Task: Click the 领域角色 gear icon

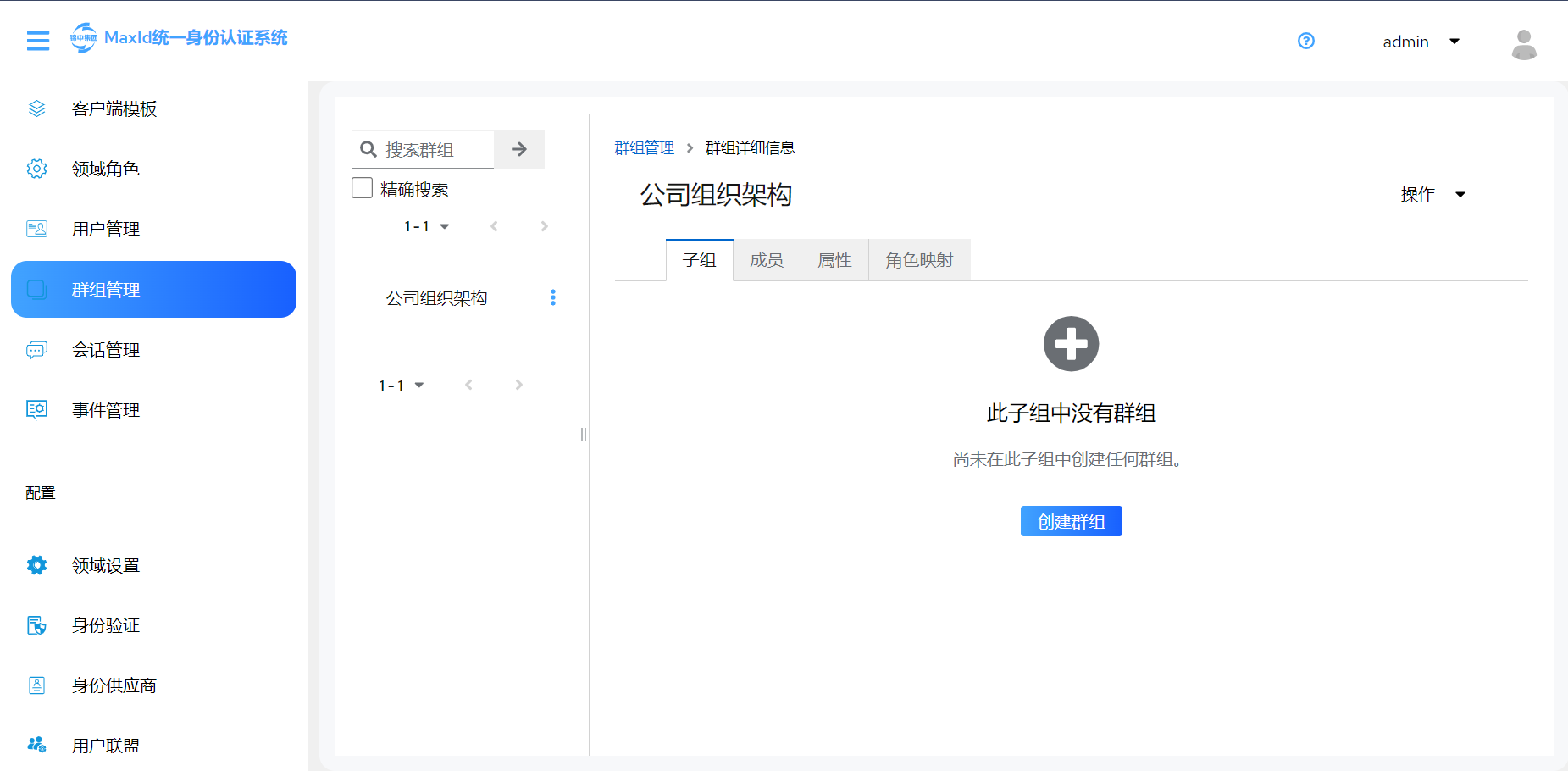Action: click(36, 169)
